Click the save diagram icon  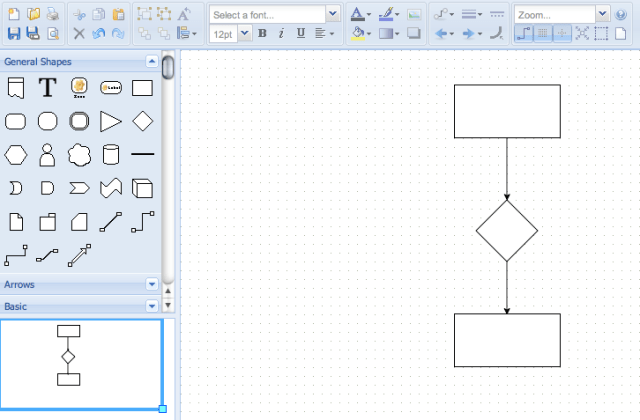coord(14,33)
